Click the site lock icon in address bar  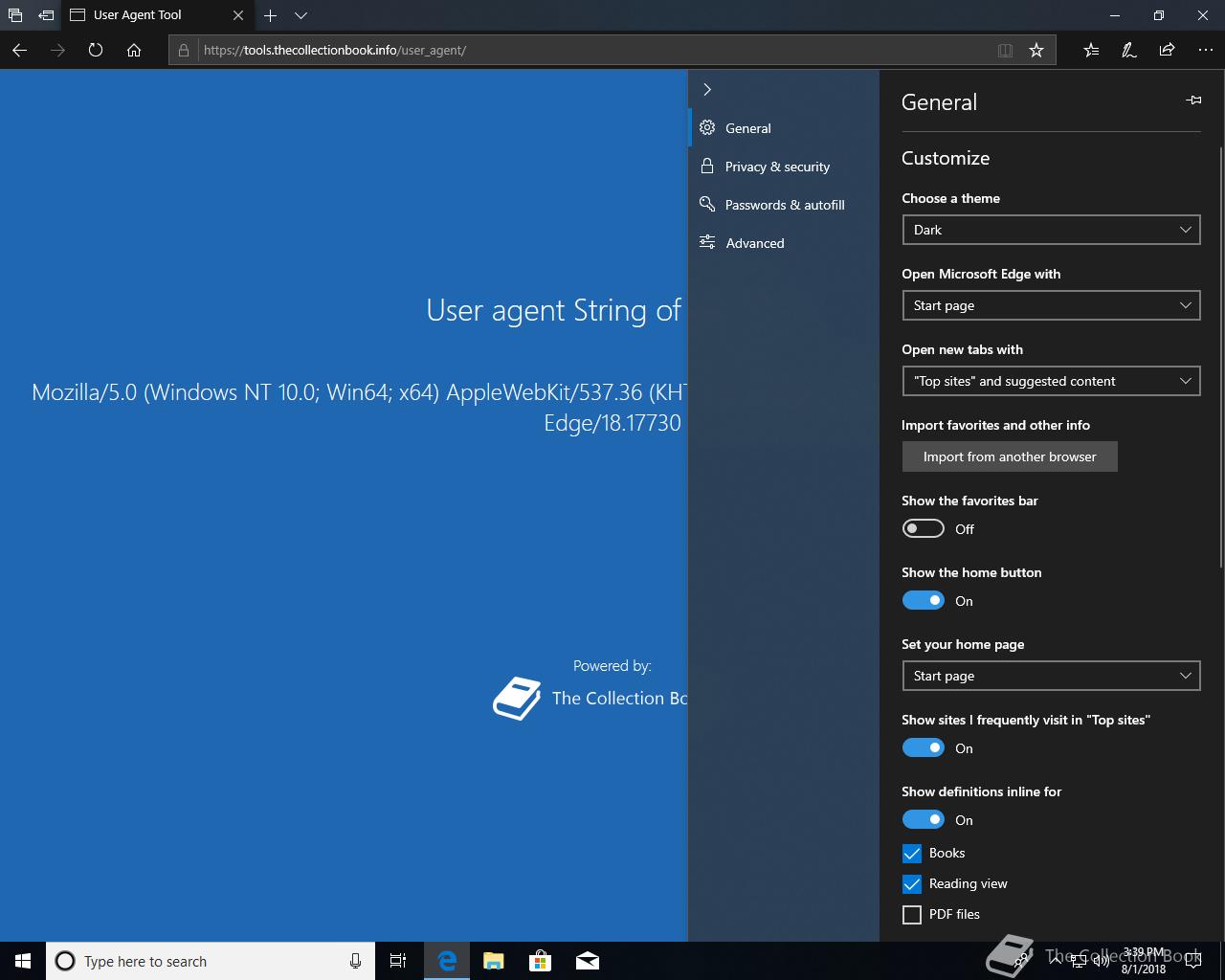pos(184,50)
